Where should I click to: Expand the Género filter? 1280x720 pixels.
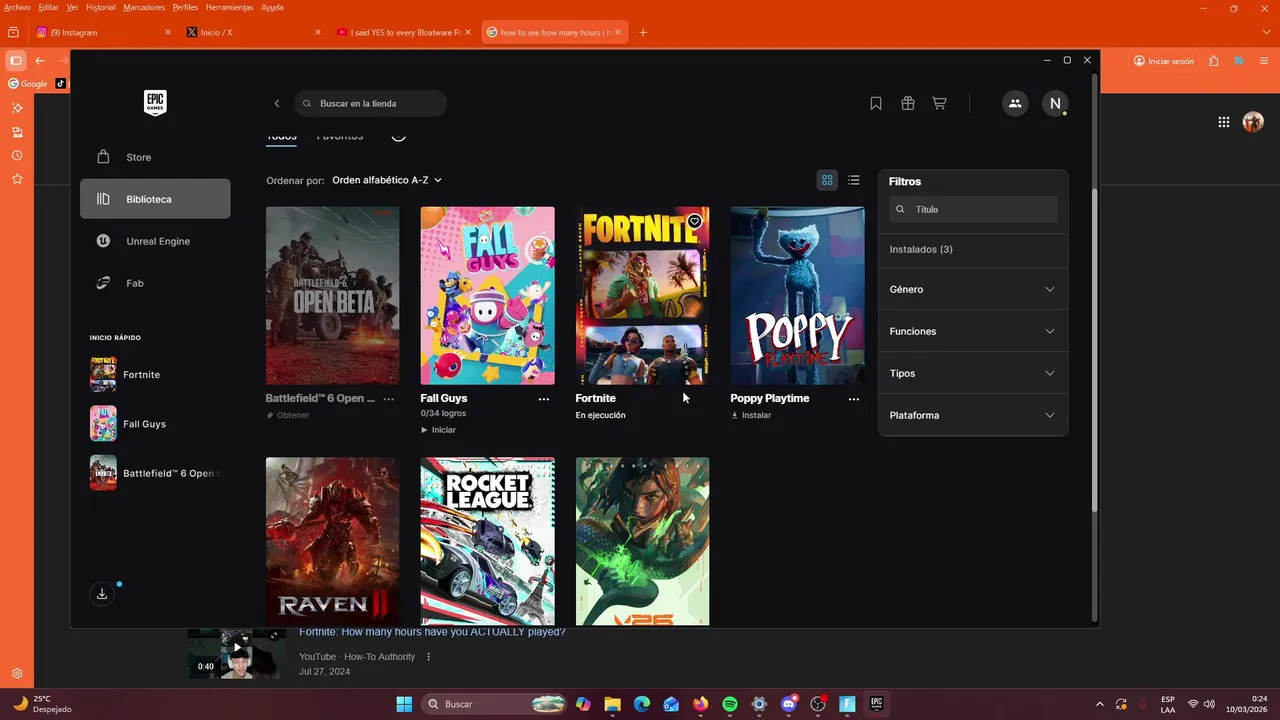[x=972, y=289]
